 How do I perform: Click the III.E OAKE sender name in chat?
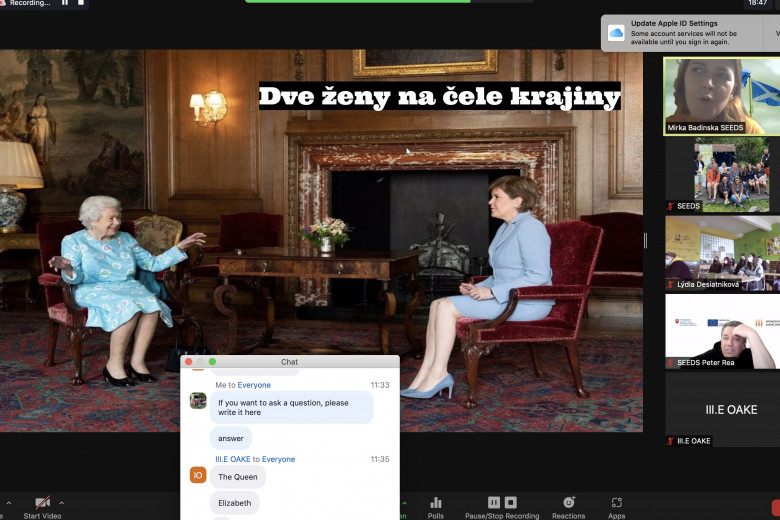coord(233,459)
